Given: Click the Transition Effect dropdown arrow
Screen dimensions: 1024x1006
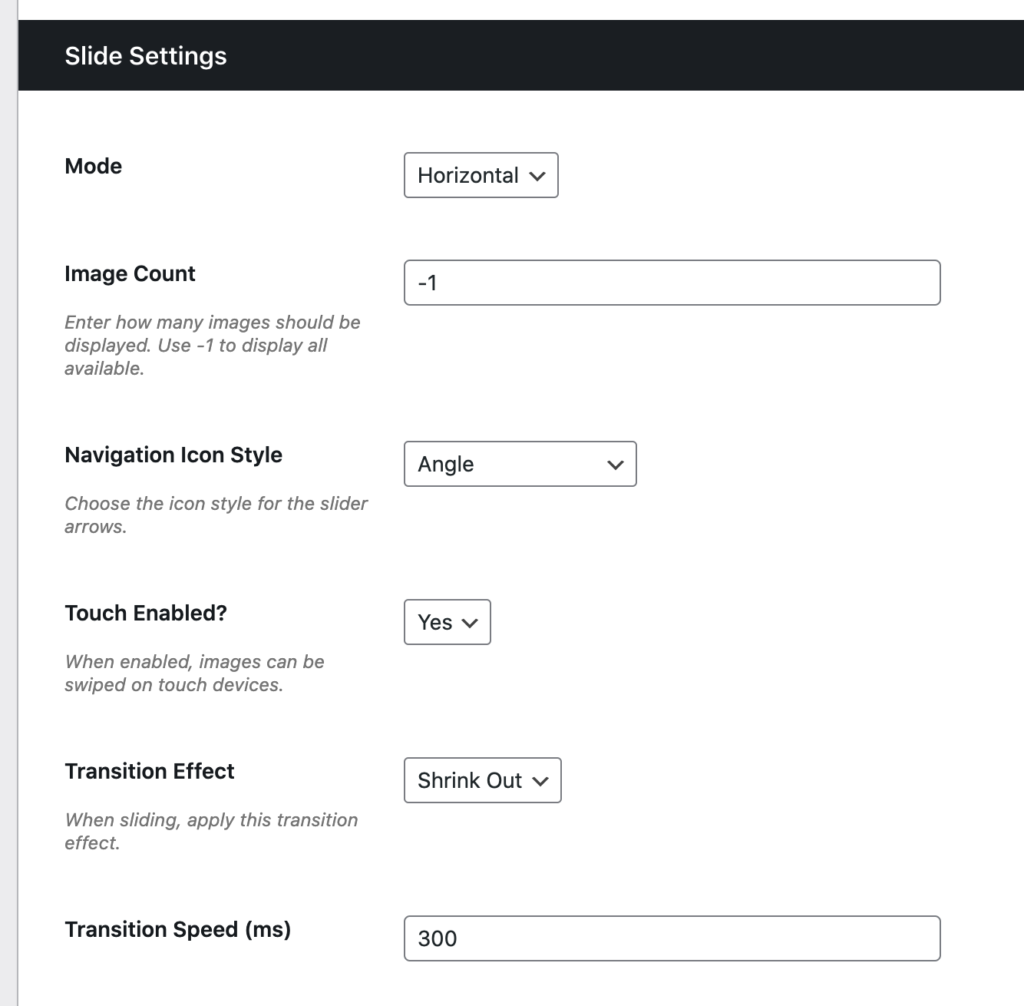Looking at the screenshot, I should (x=540, y=781).
